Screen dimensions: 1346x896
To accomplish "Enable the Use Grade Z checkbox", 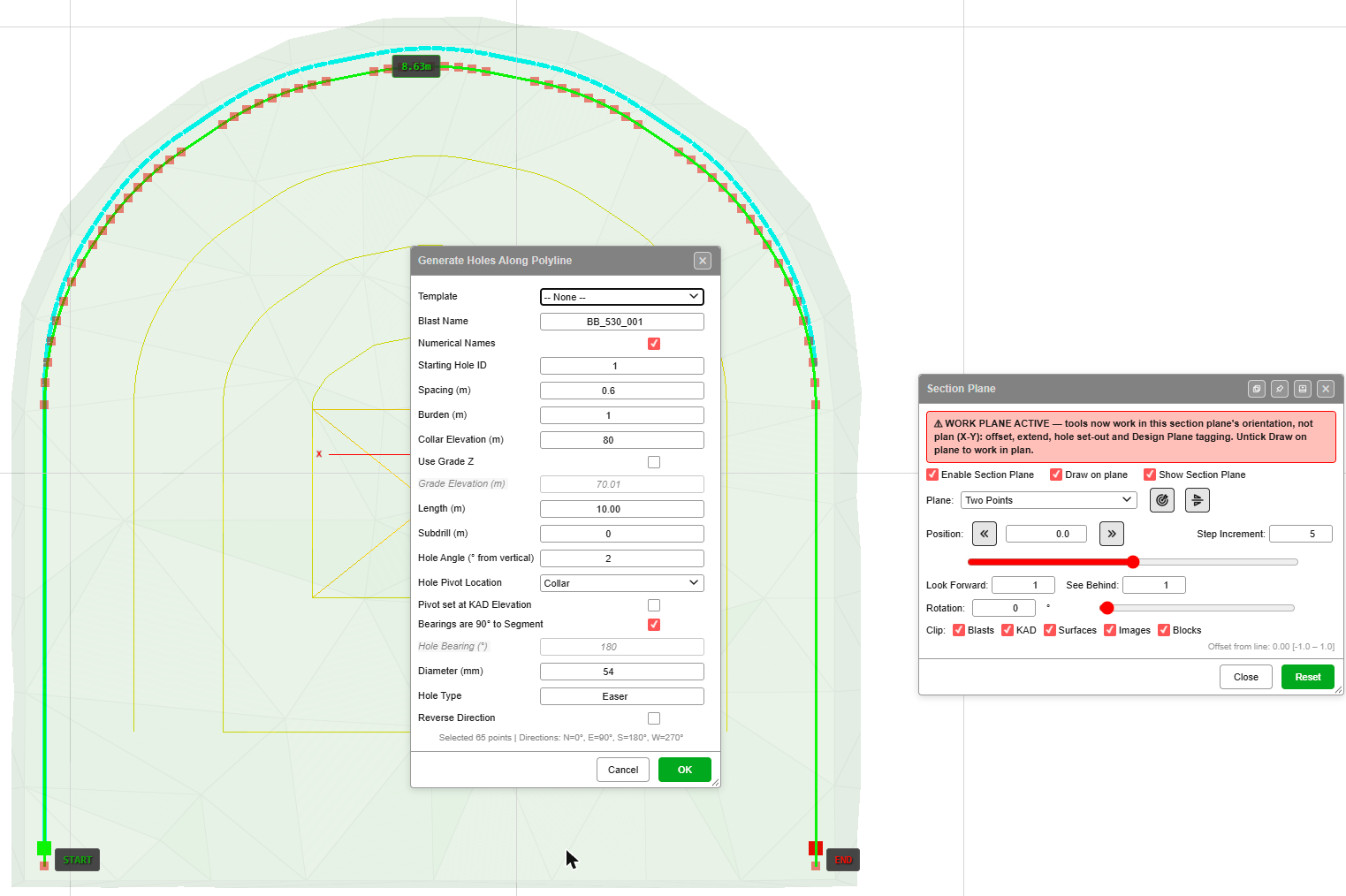I will 654,462.
